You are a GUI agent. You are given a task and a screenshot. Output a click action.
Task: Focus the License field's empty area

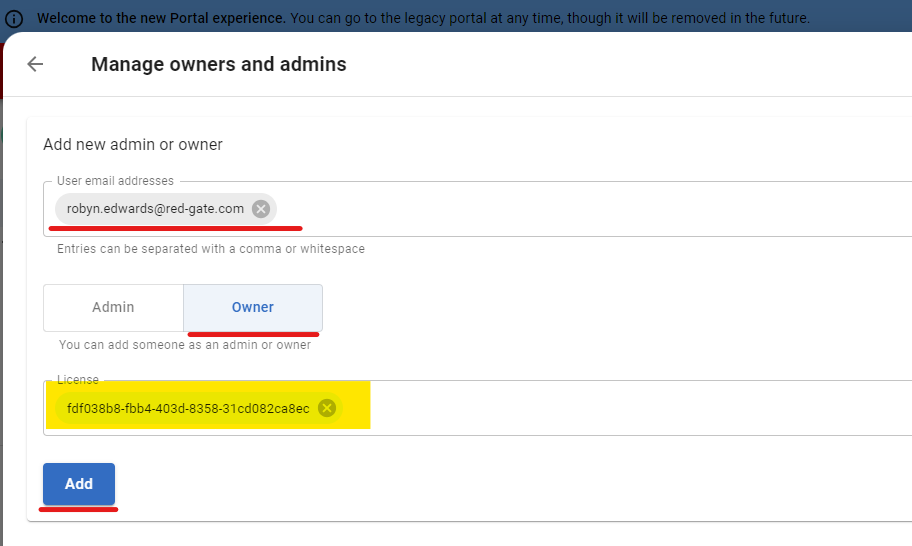[640, 408]
